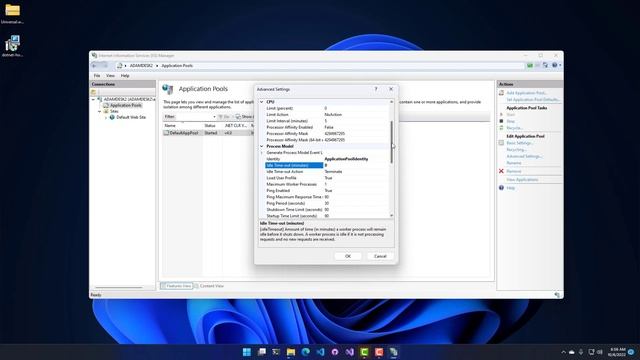Image resolution: width=640 pixels, height=360 pixels.
Task: Open the File menu in IIS Manager
Action: pos(97,76)
